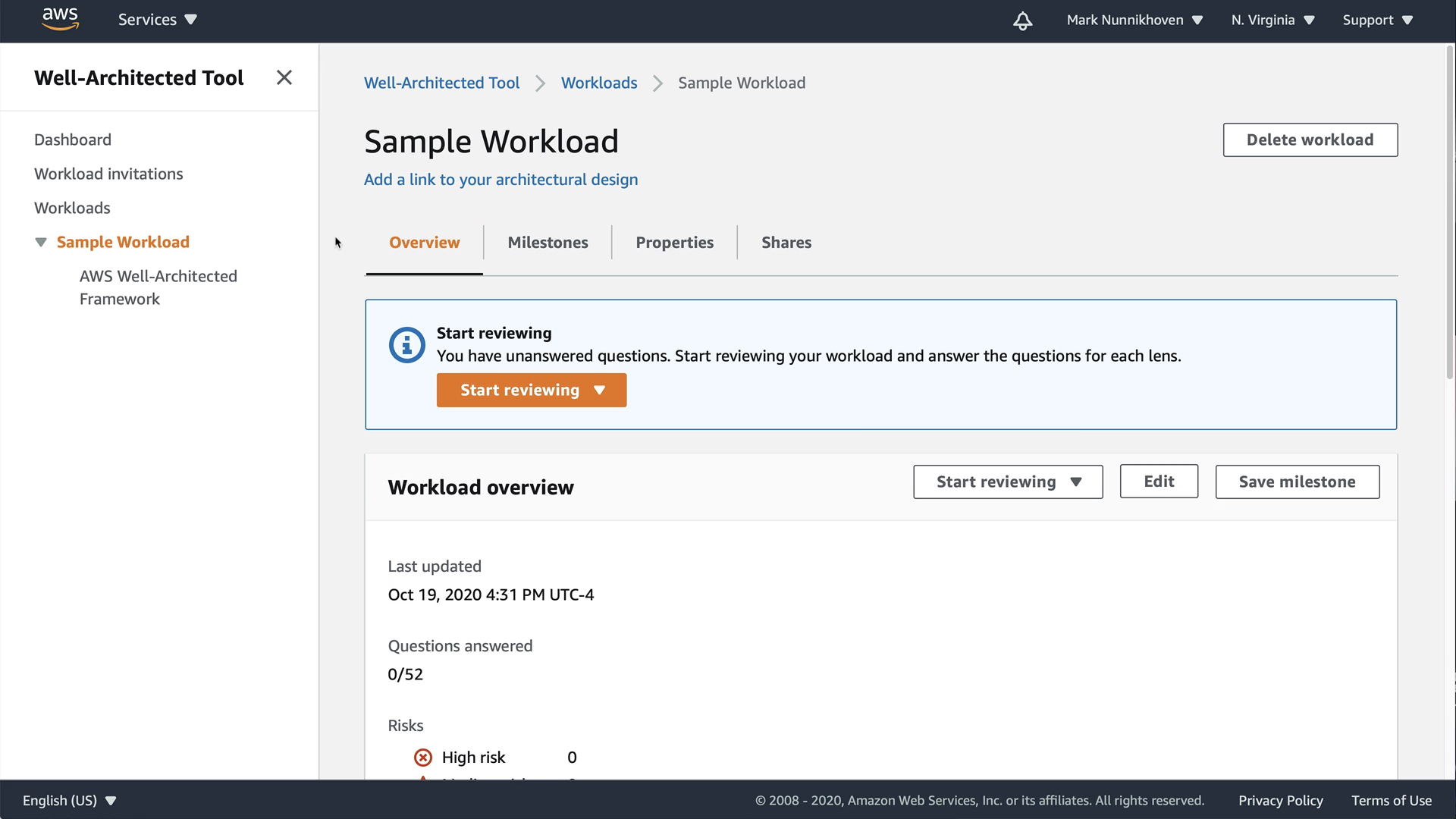1456x819 pixels.
Task: Click Workloads breadcrumb link
Action: [x=599, y=83]
